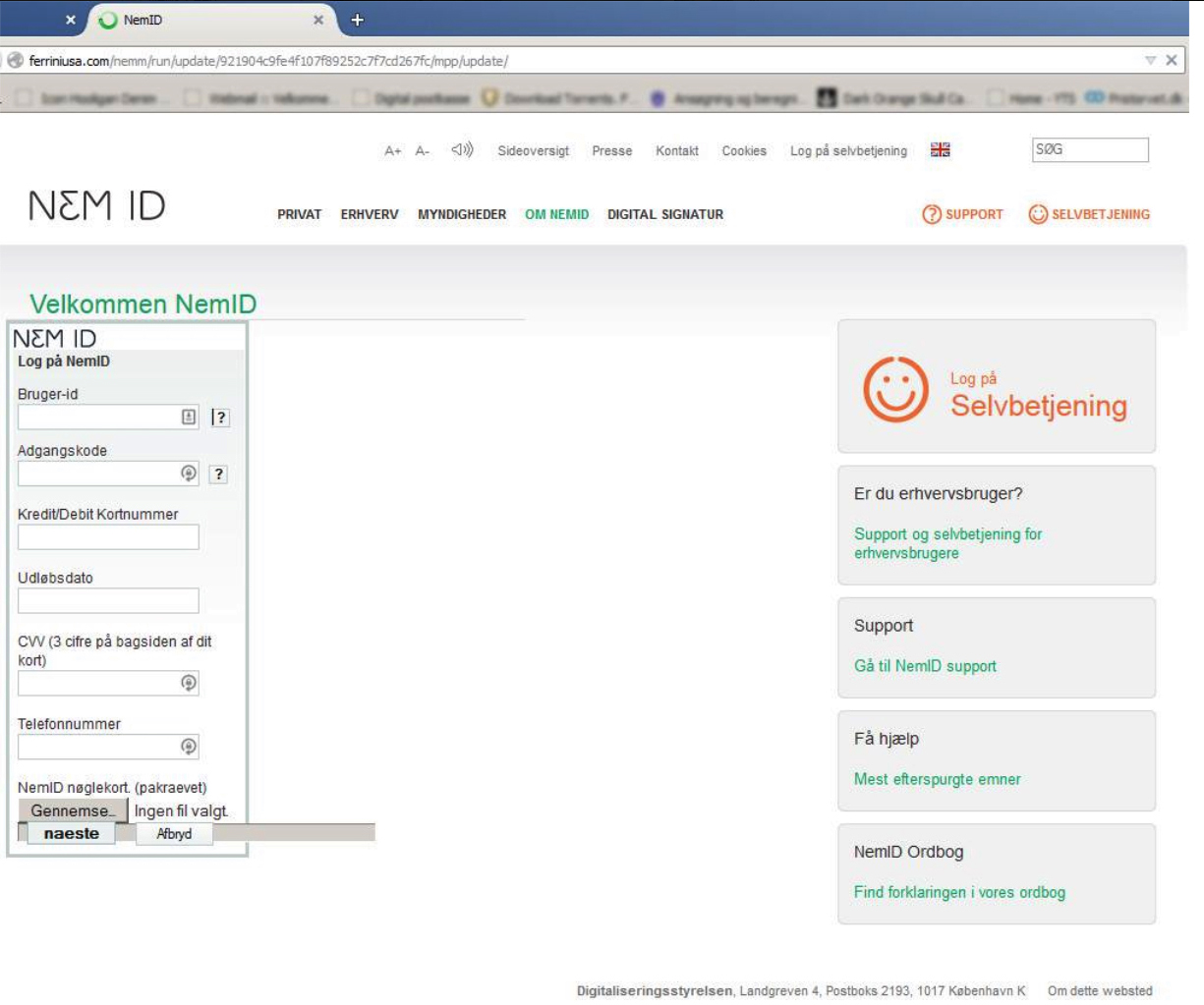
Task: Increase text size with A+
Action: coord(393,151)
